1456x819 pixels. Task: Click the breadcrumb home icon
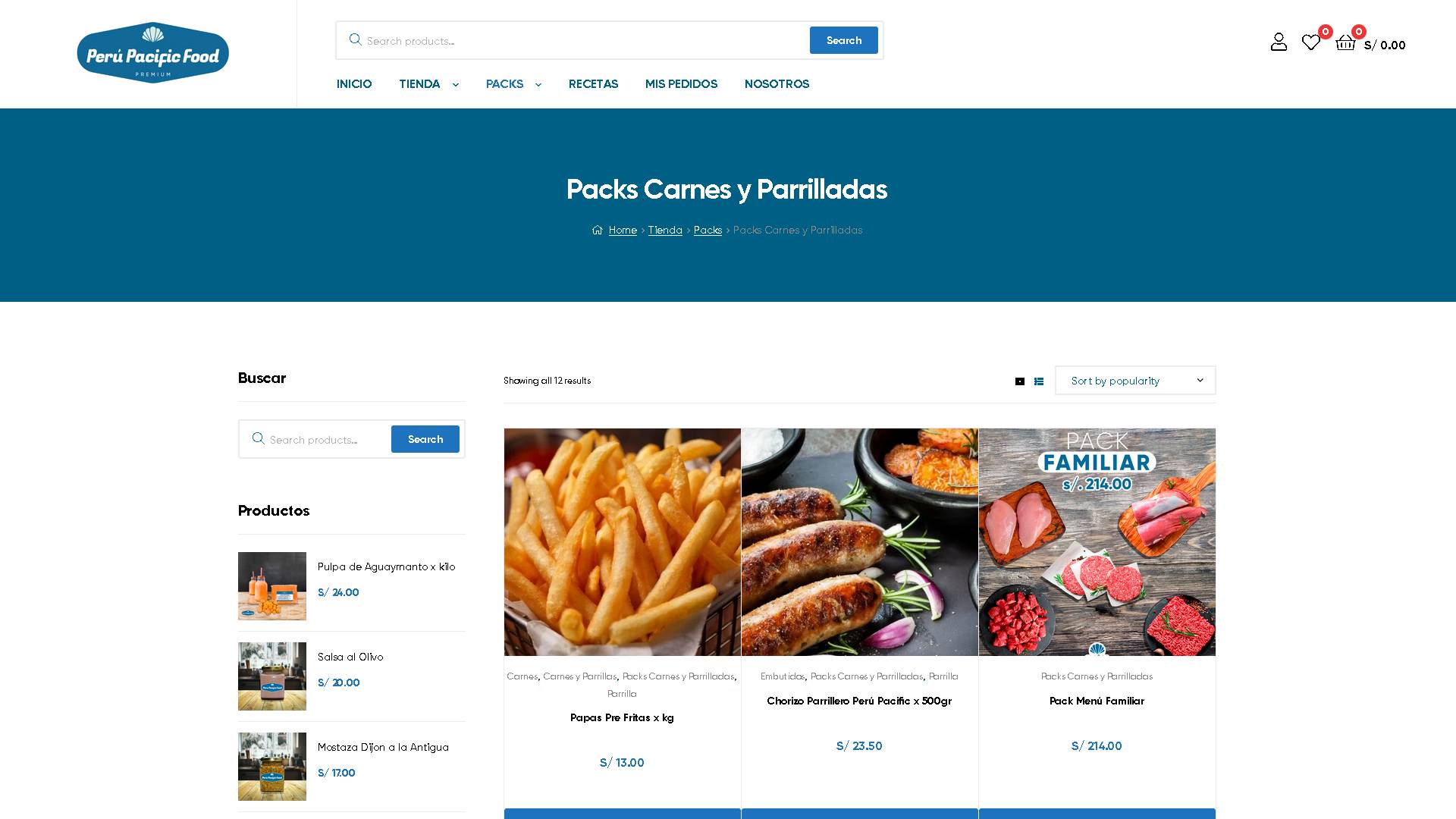click(x=598, y=231)
